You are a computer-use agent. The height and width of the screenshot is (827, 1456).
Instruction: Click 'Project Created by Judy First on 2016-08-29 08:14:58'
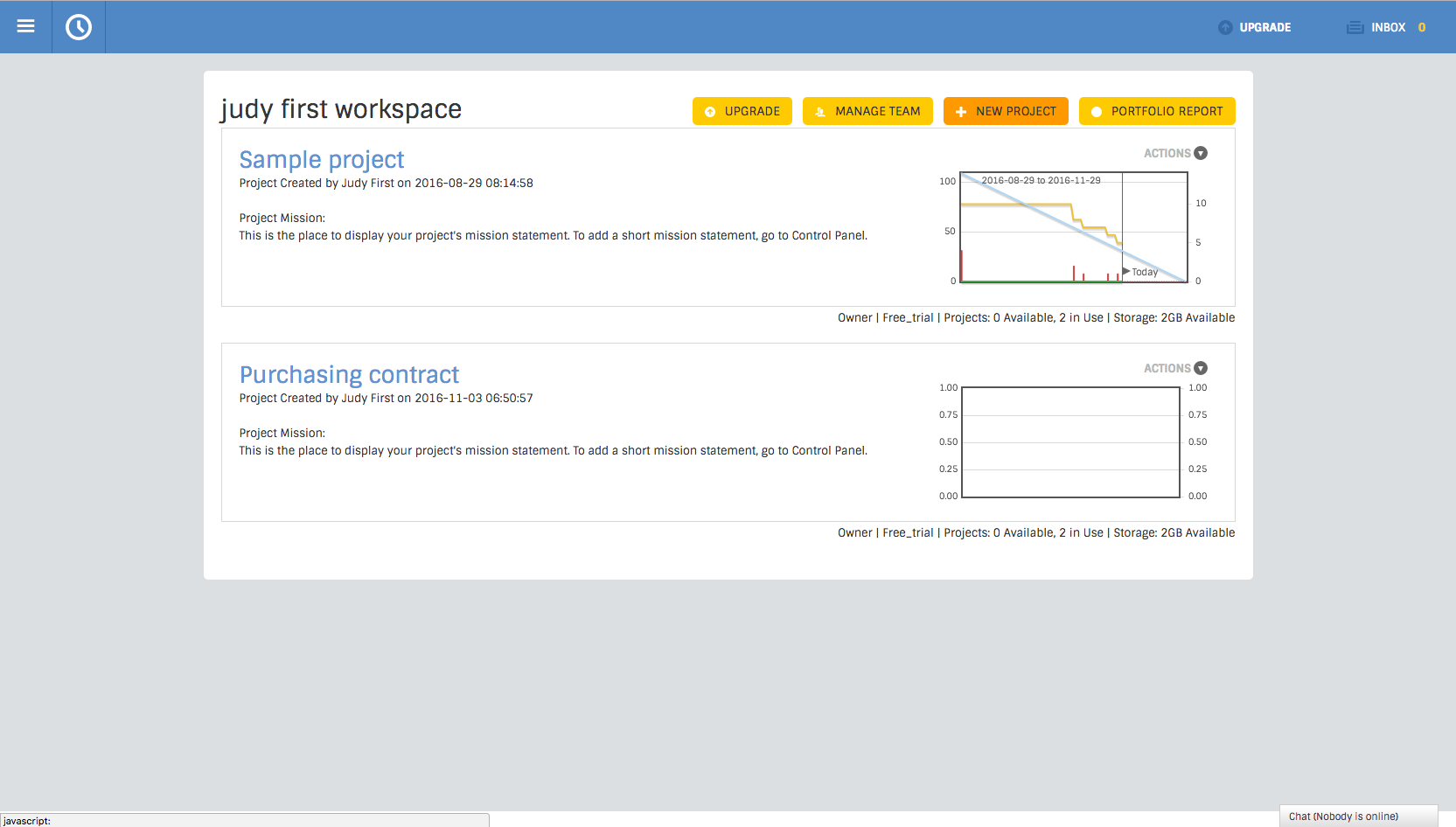[387, 183]
